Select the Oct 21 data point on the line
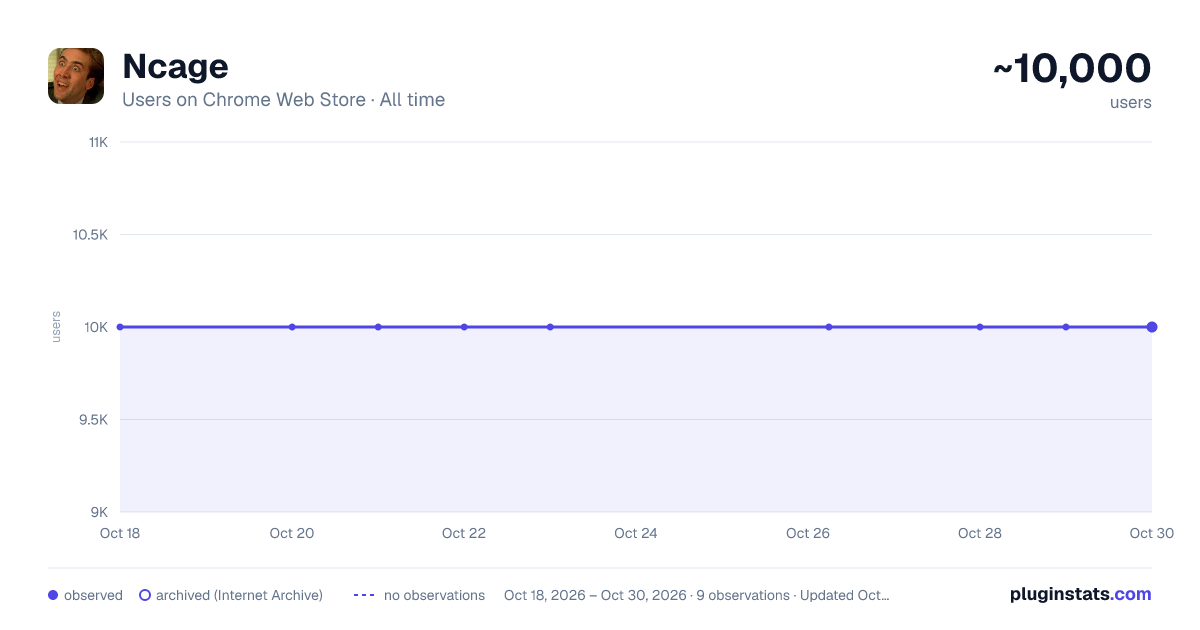 click(x=378, y=327)
